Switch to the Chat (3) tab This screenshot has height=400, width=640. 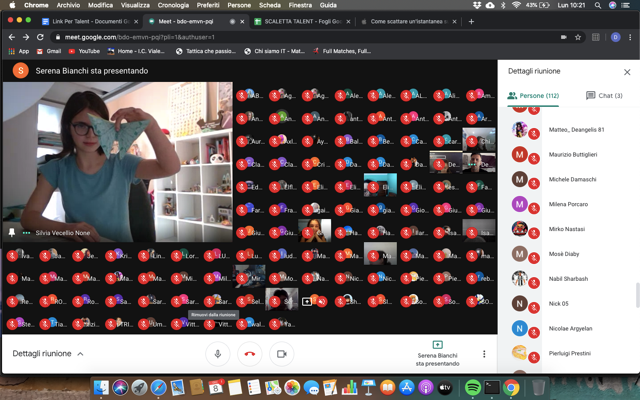(x=604, y=96)
